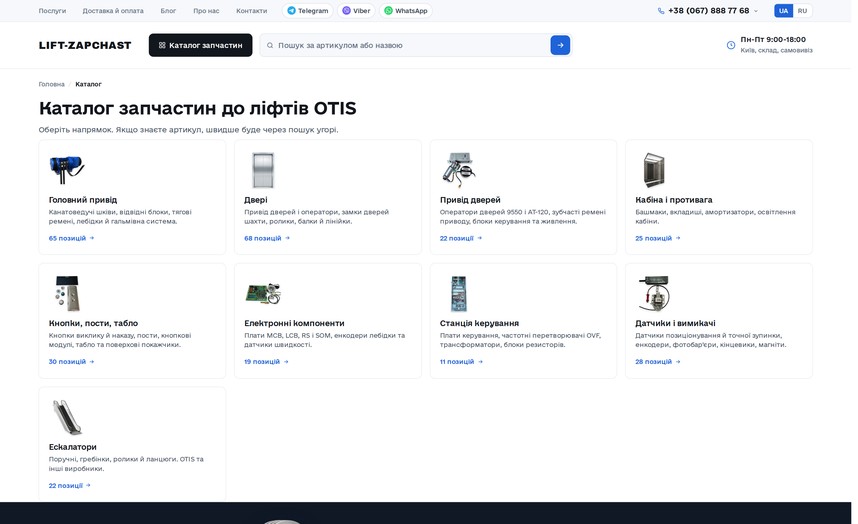Viewport: 858px width, 524px height.
Task: Expand the phone number dropdown chevron
Action: (756, 11)
